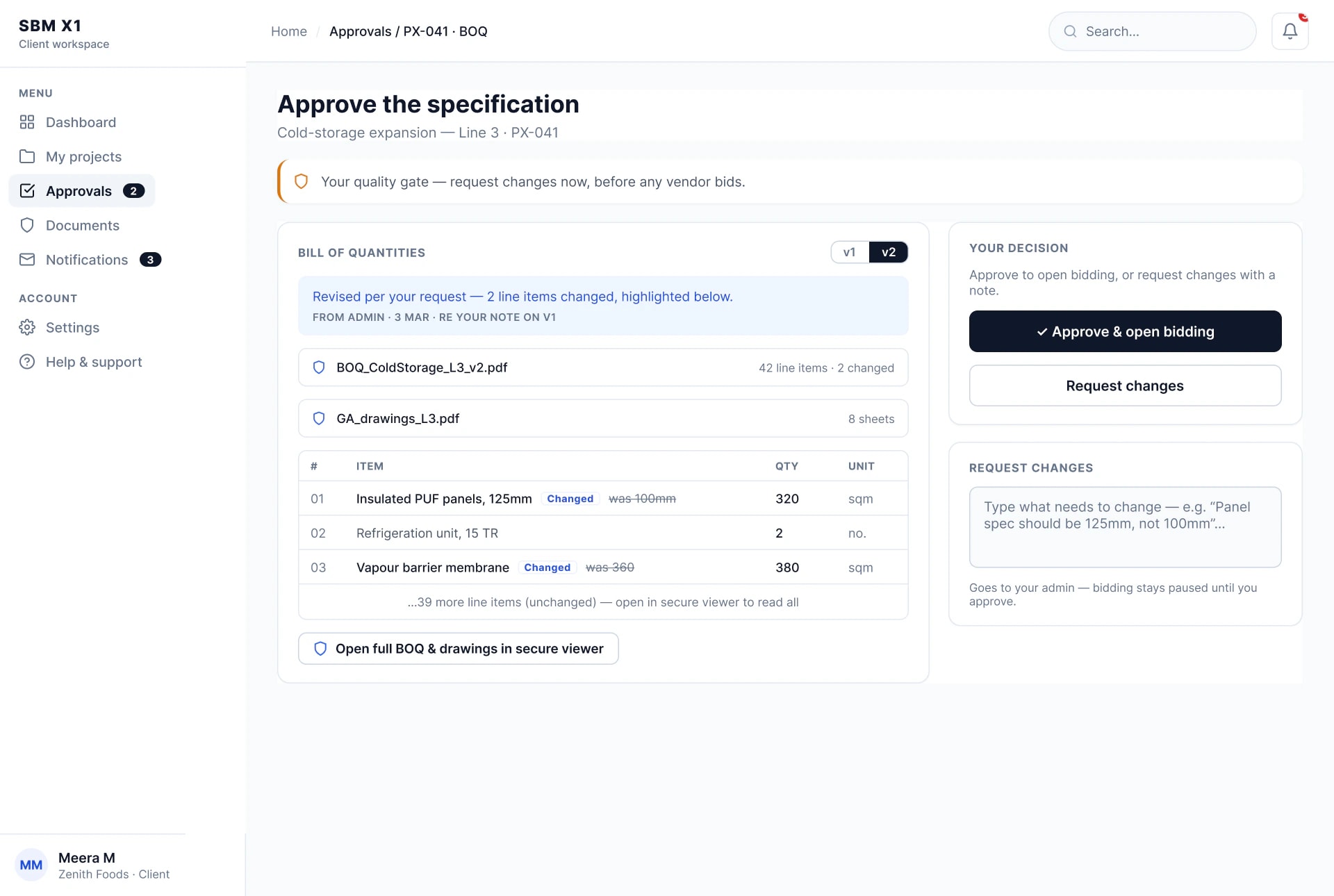Click the My projects folder icon
The image size is (1334, 896).
[27, 156]
